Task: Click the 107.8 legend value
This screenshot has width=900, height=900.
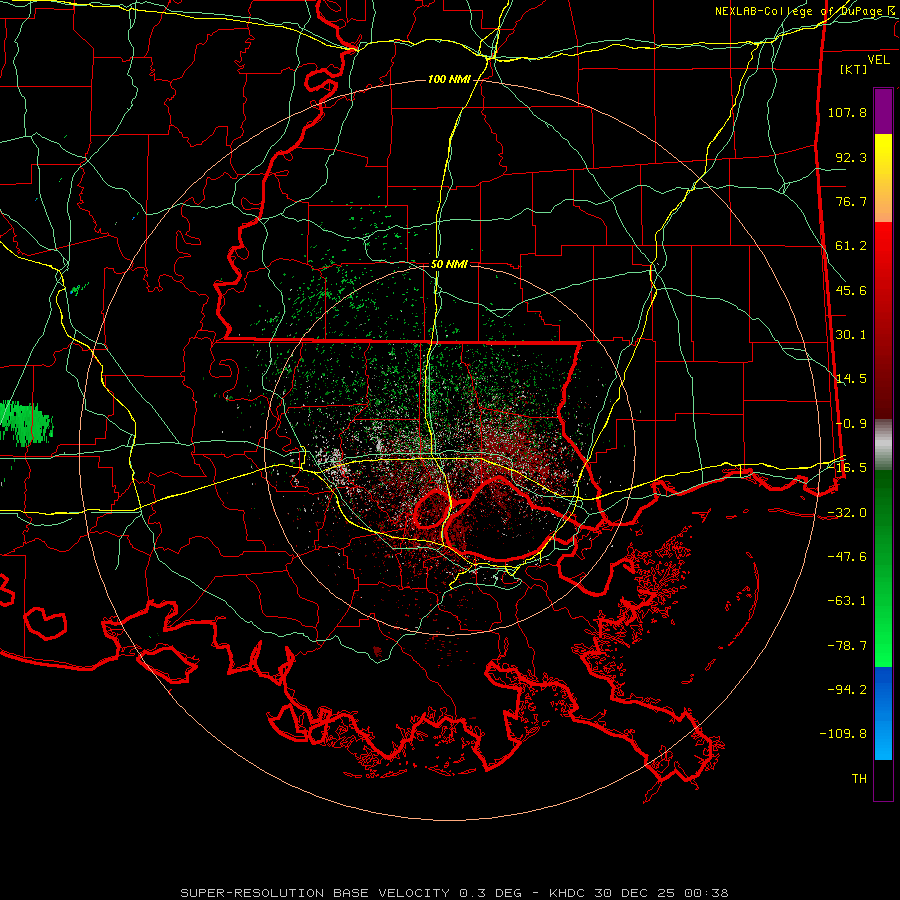Action: click(847, 112)
